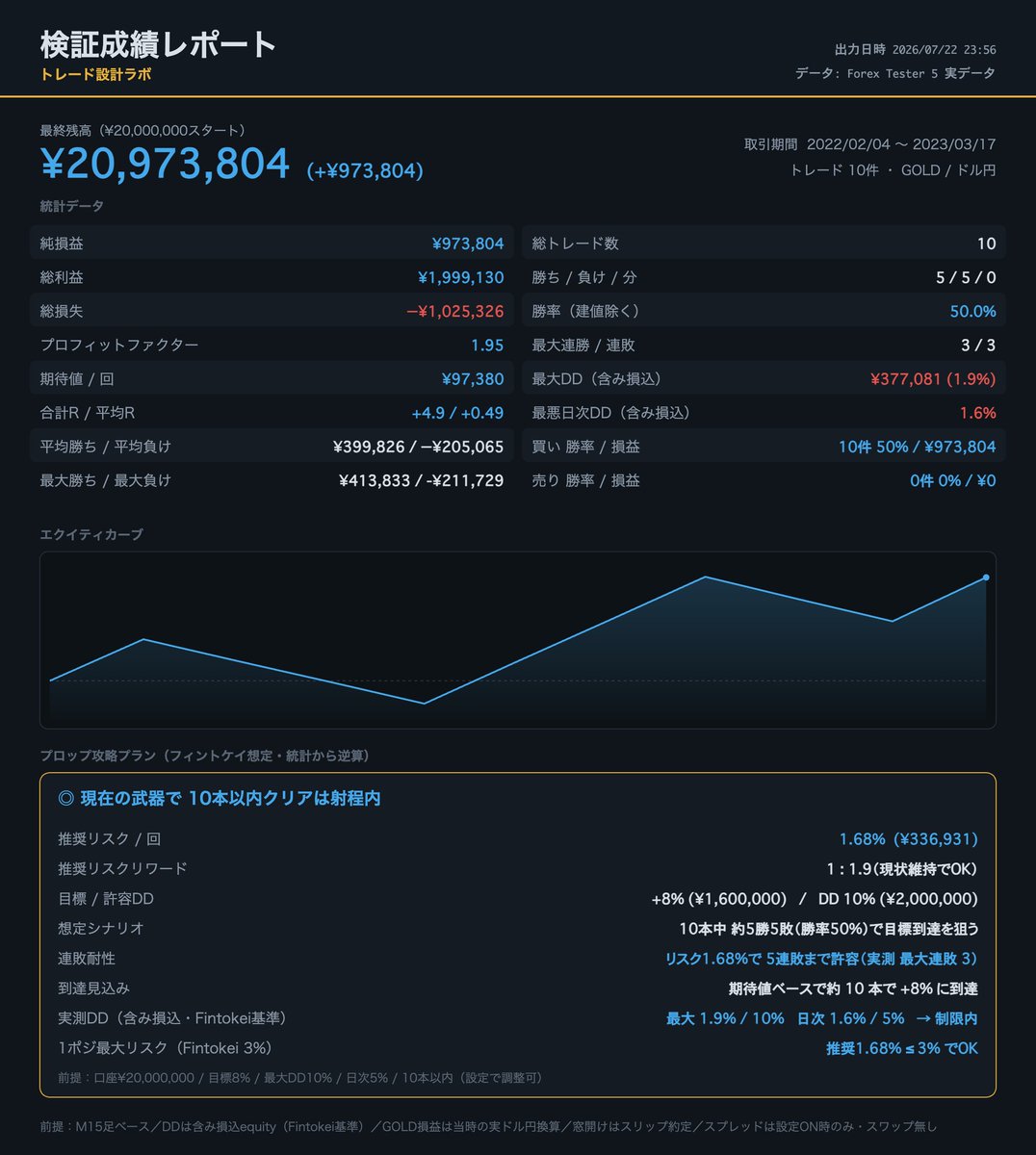Screen dimensions: 1036x1155
Task: Click the 総利益 value ¥1,999,130
Action: pyautogui.click(x=460, y=277)
